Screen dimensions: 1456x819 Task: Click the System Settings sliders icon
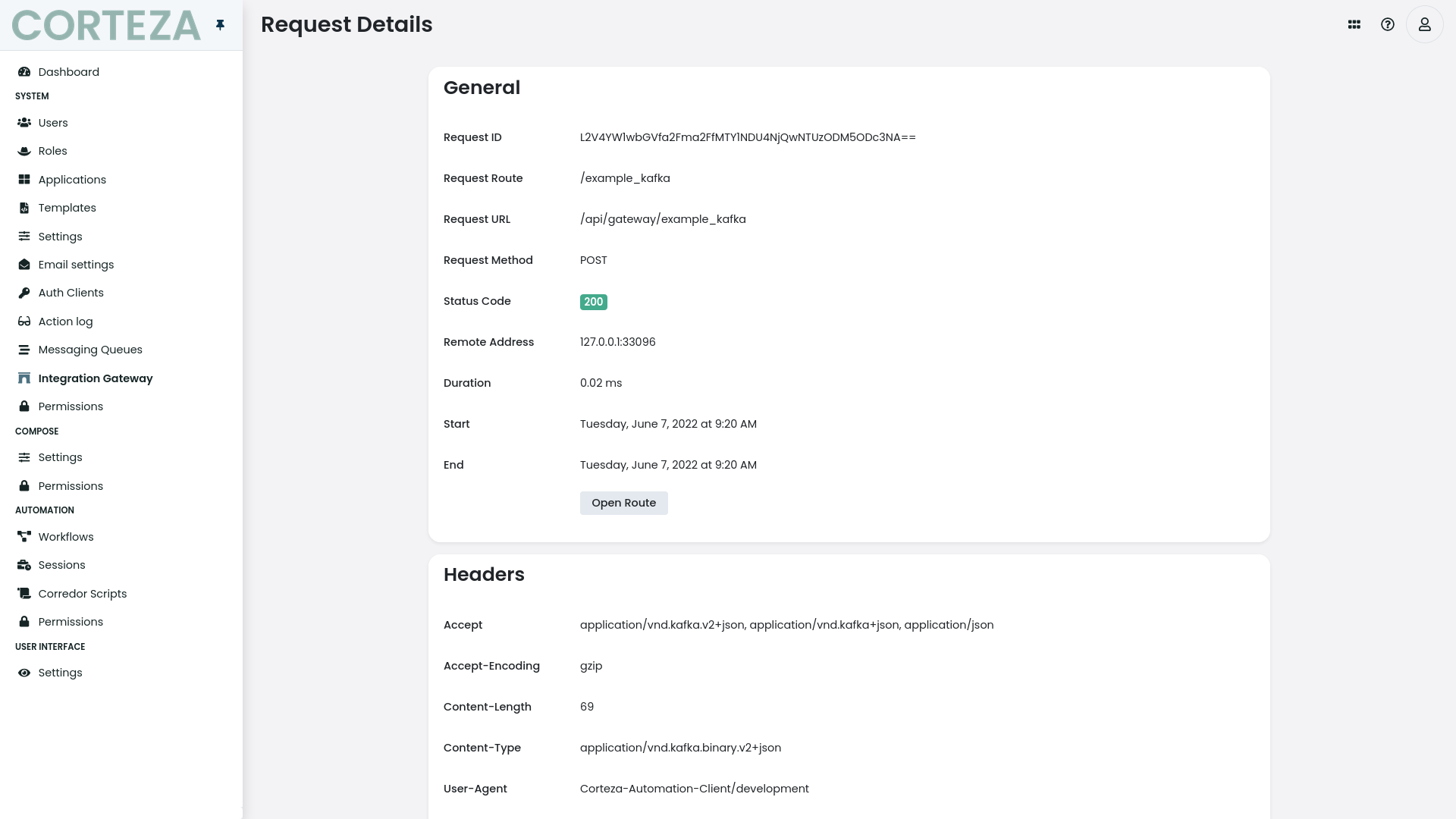[24, 237]
